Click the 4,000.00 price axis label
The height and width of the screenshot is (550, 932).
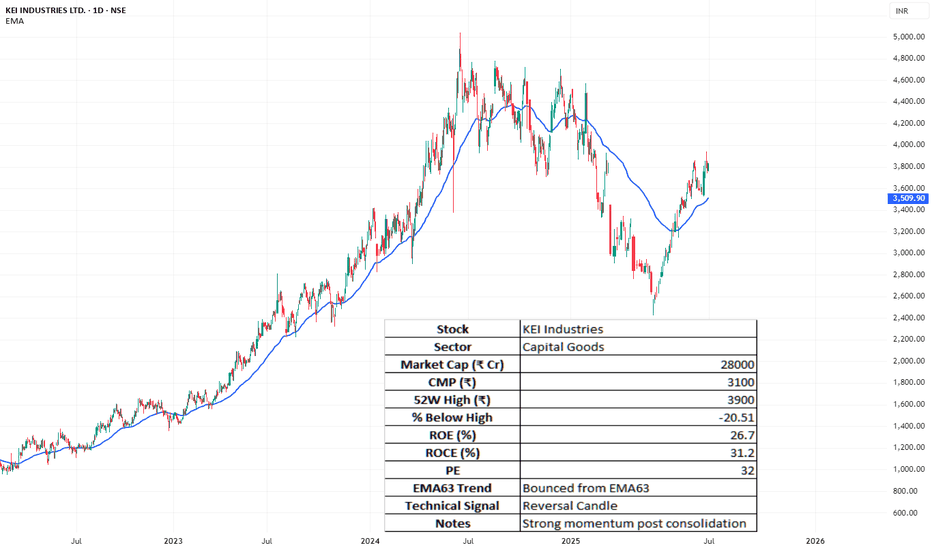point(908,144)
